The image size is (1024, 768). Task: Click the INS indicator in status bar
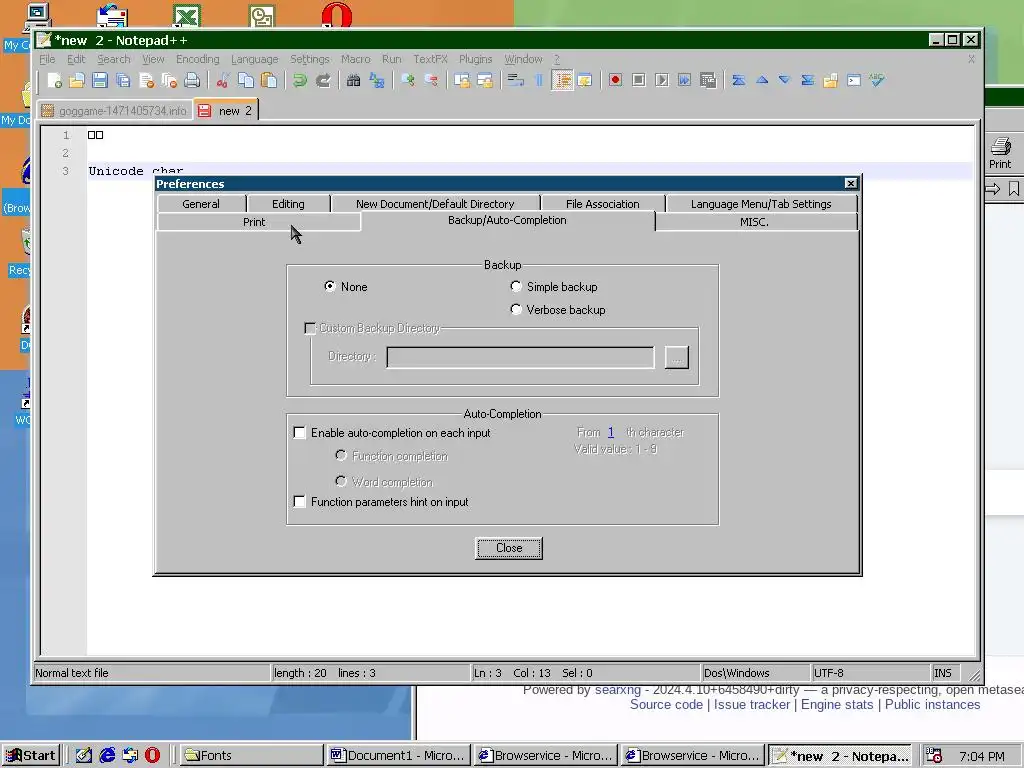coord(948,673)
